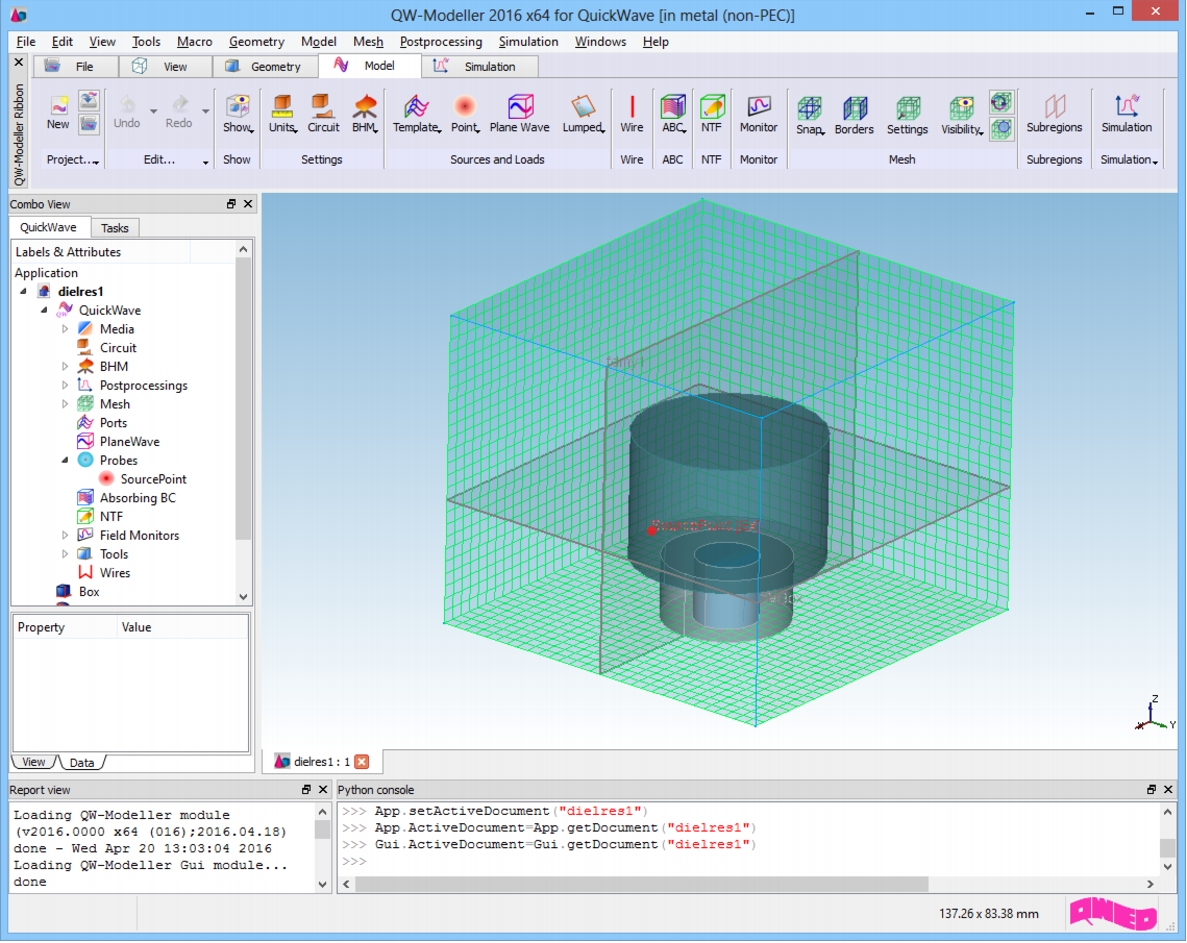
Task: Click the open project folder icon below save
Action: tap(89, 123)
